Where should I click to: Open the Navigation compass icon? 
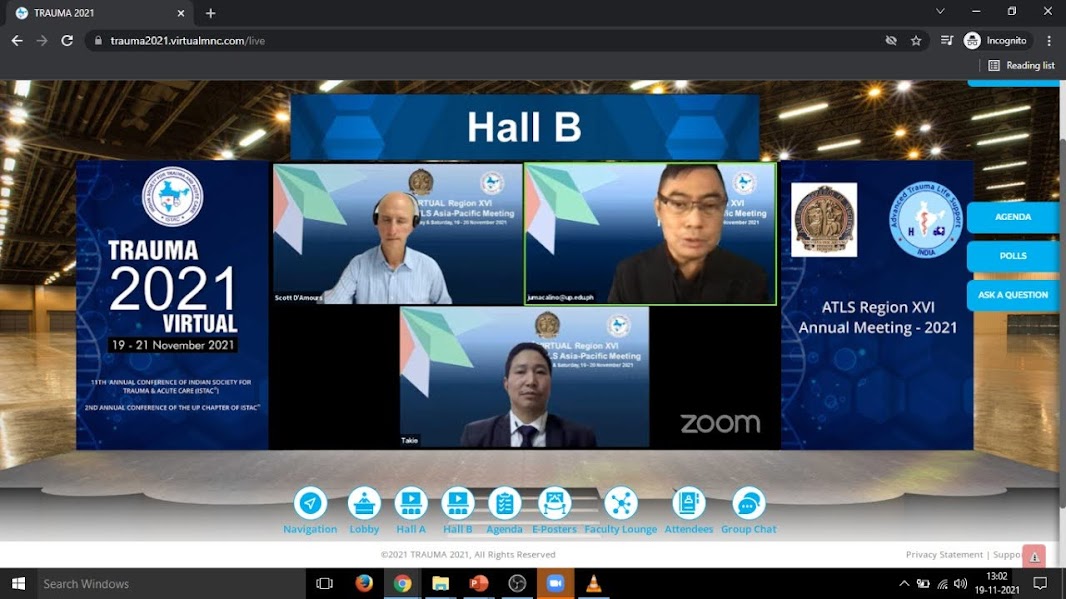point(310,503)
